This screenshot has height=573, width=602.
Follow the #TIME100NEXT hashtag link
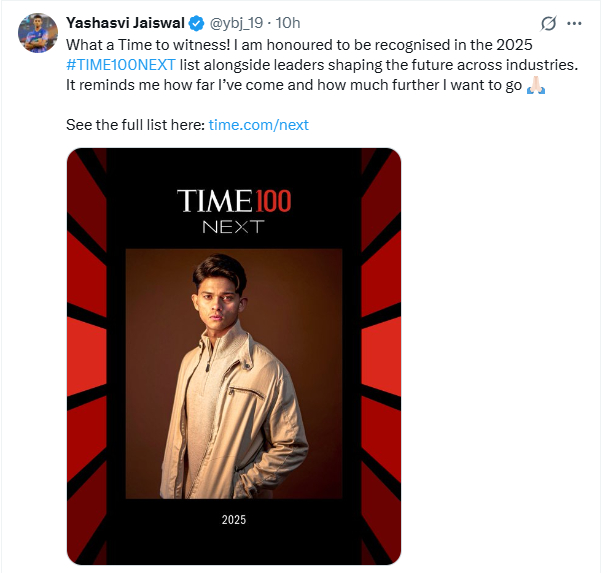[121, 65]
